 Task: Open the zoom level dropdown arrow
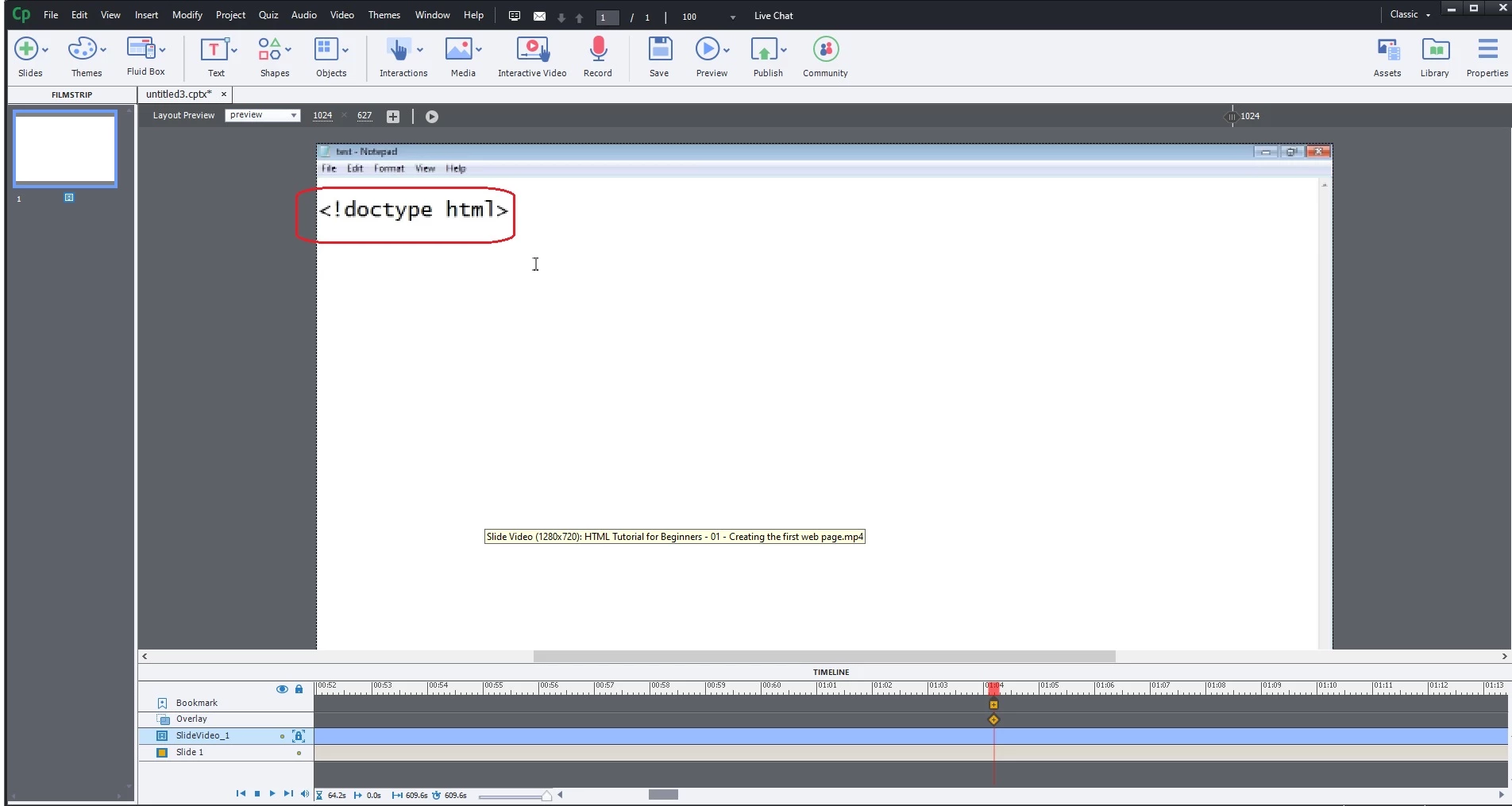(x=732, y=17)
